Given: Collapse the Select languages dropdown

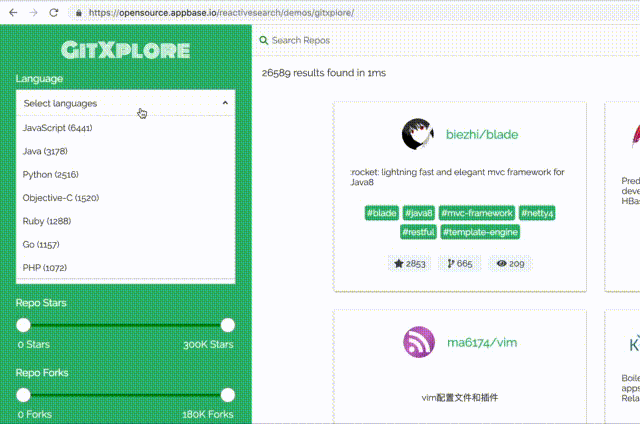Looking at the screenshot, I should click(125, 103).
